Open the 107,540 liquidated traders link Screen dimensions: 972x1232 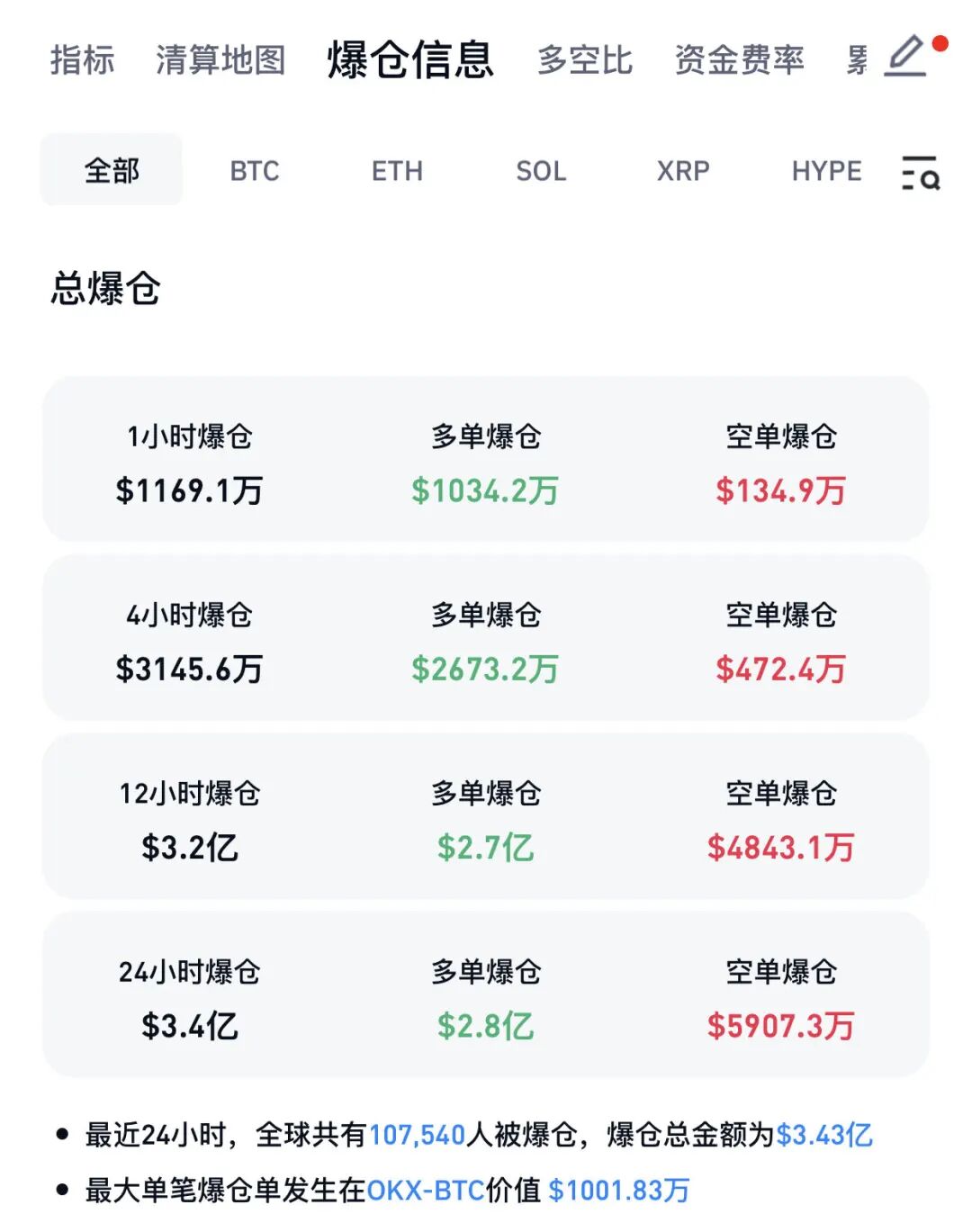(417, 1135)
